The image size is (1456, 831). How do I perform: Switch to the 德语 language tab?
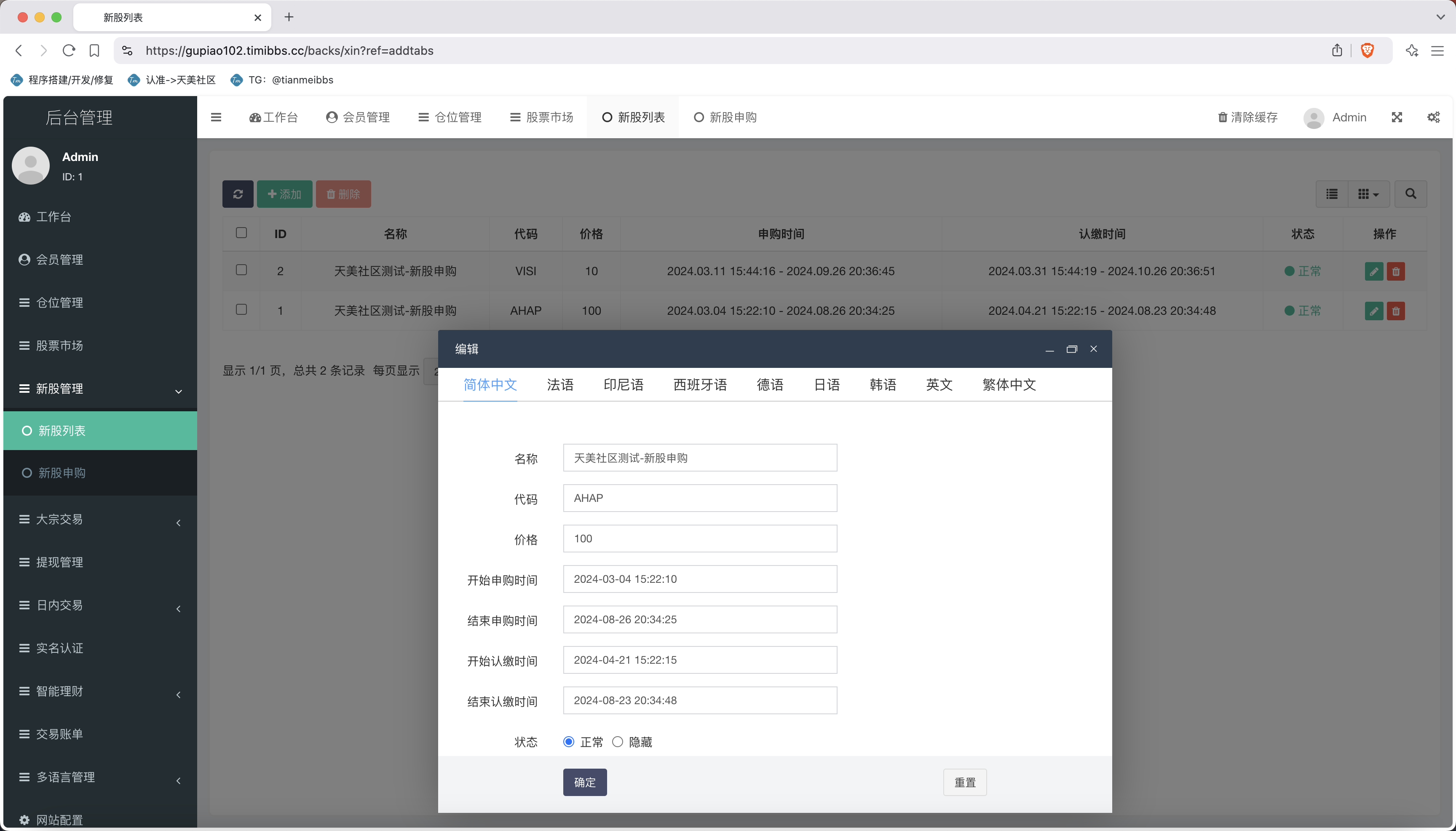point(770,385)
